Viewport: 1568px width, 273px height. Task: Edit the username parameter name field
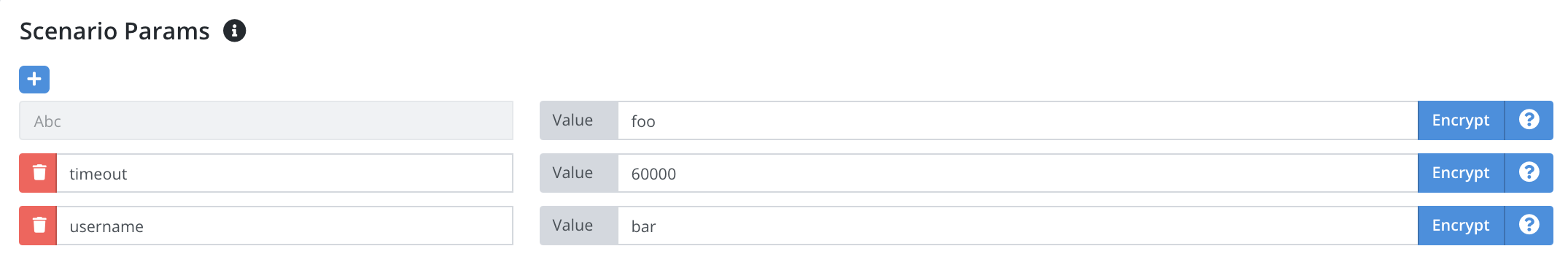284,226
